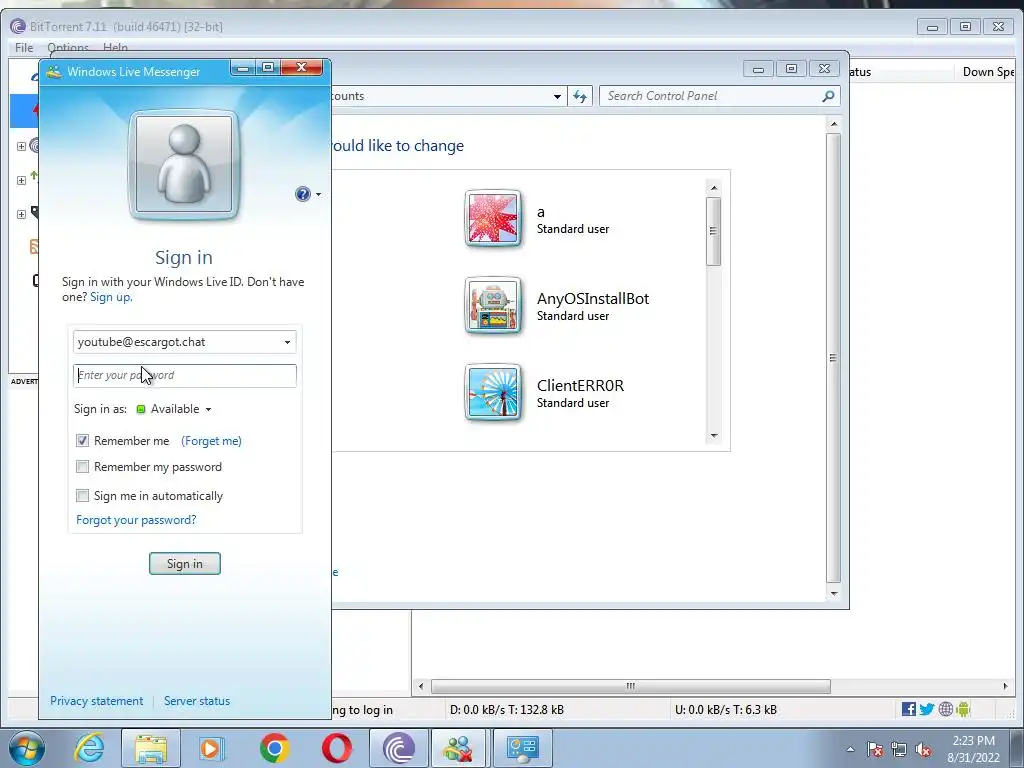
Task: Show hidden tray icons arrow
Action: tap(850, 750)
